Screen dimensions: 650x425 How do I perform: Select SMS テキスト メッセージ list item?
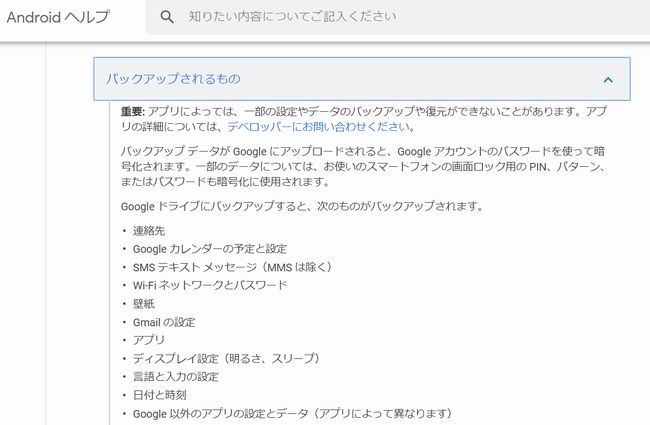233,267
